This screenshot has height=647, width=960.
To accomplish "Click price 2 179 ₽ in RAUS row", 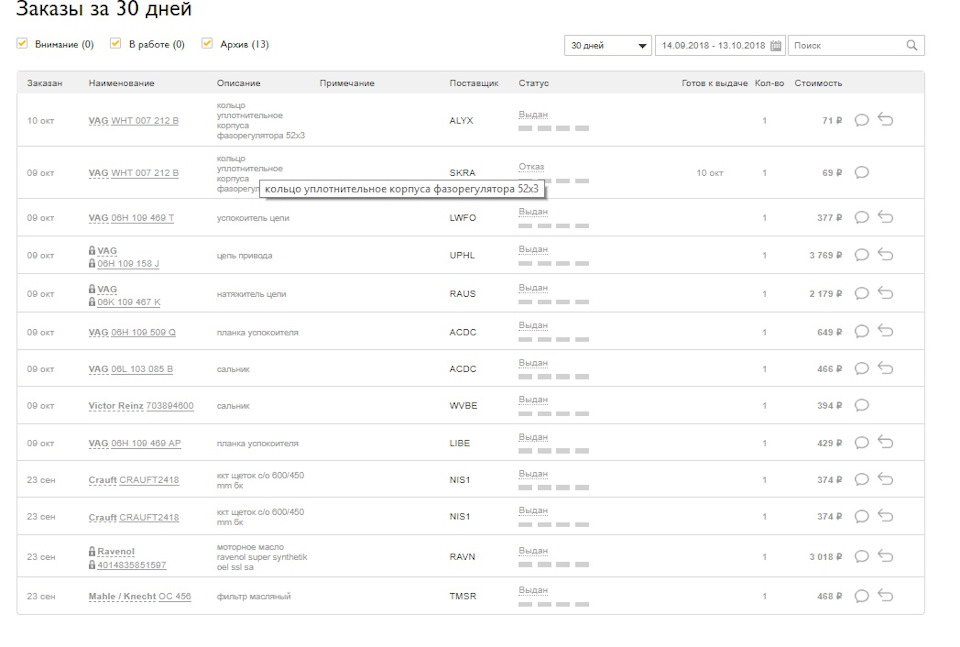I will click(825, 294).
